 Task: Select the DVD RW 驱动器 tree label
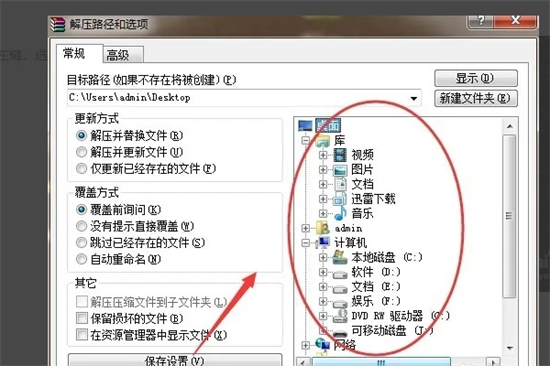tap(400, 316)
